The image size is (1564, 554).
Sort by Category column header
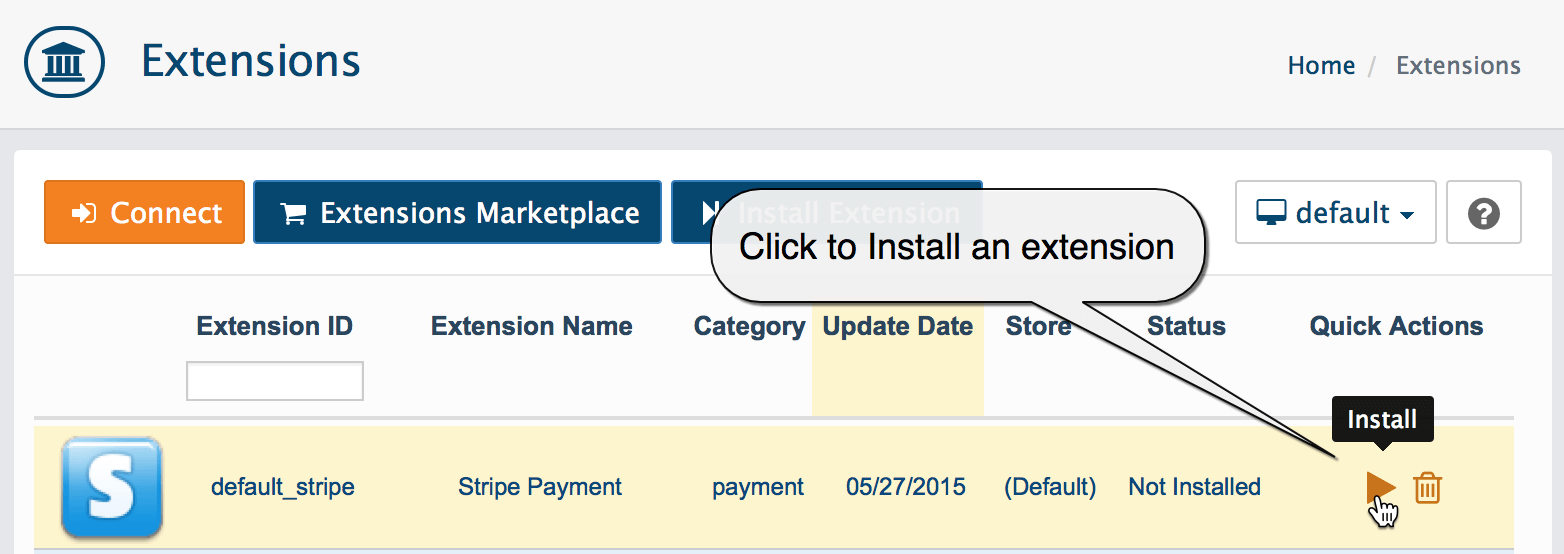(x=750, y=326)
